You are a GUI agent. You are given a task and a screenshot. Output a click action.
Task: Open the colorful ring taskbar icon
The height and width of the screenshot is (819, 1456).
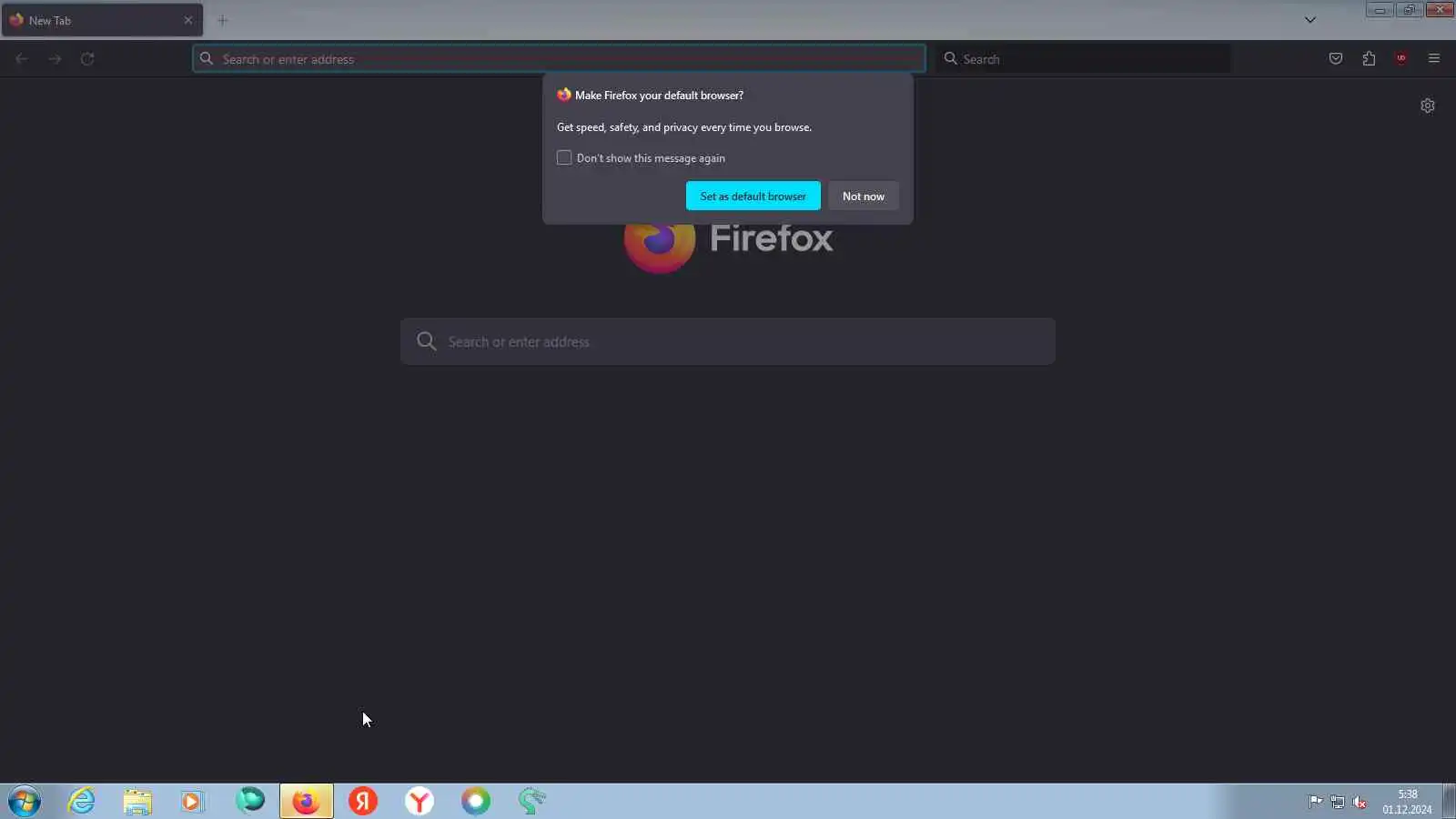pos(476,802)
